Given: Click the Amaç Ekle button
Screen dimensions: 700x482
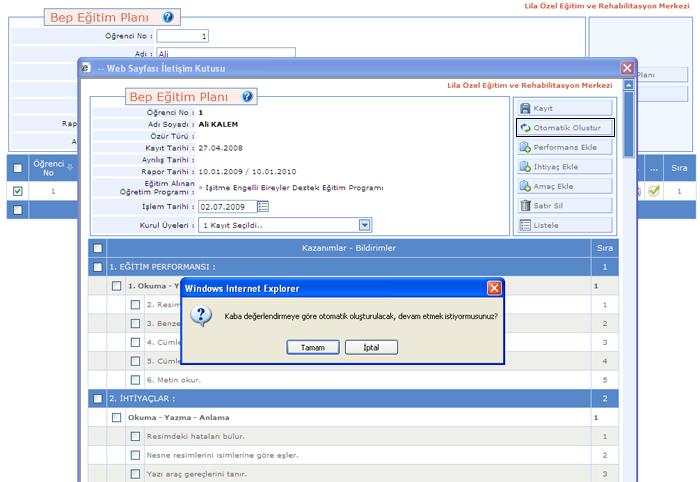Looking at the screenshot, I should coord(564,186).
